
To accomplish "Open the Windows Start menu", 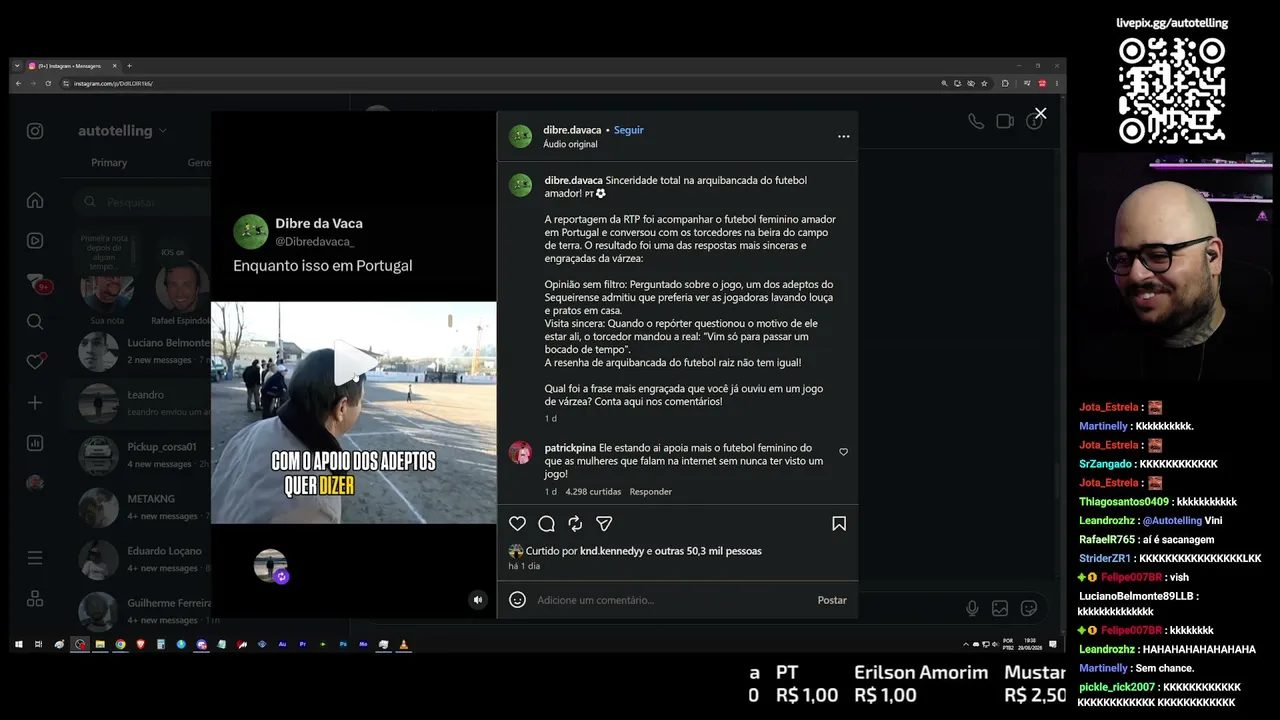I will (18, 645).
